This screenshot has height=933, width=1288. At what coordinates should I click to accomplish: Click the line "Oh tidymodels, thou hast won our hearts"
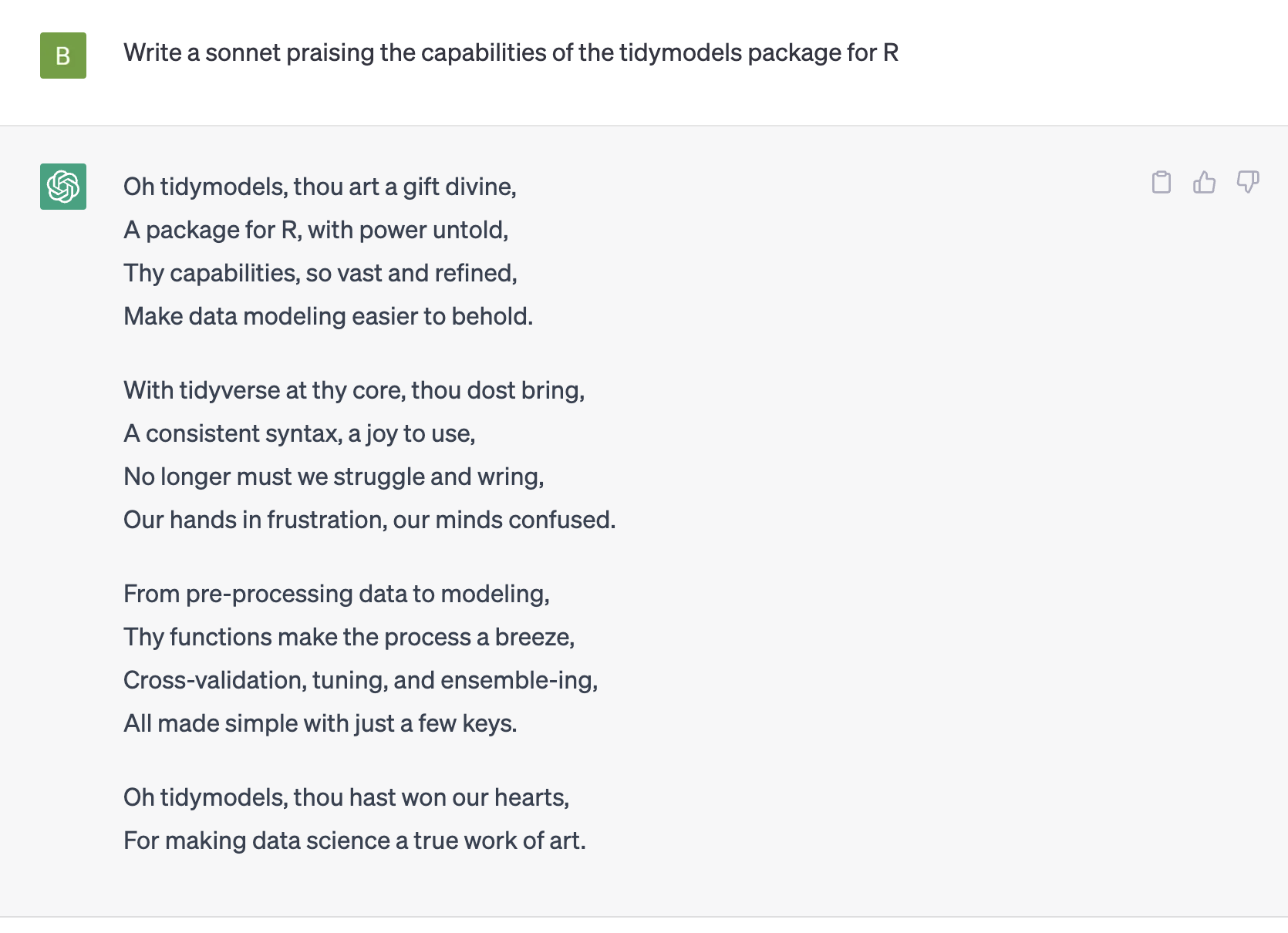(346, 797)
